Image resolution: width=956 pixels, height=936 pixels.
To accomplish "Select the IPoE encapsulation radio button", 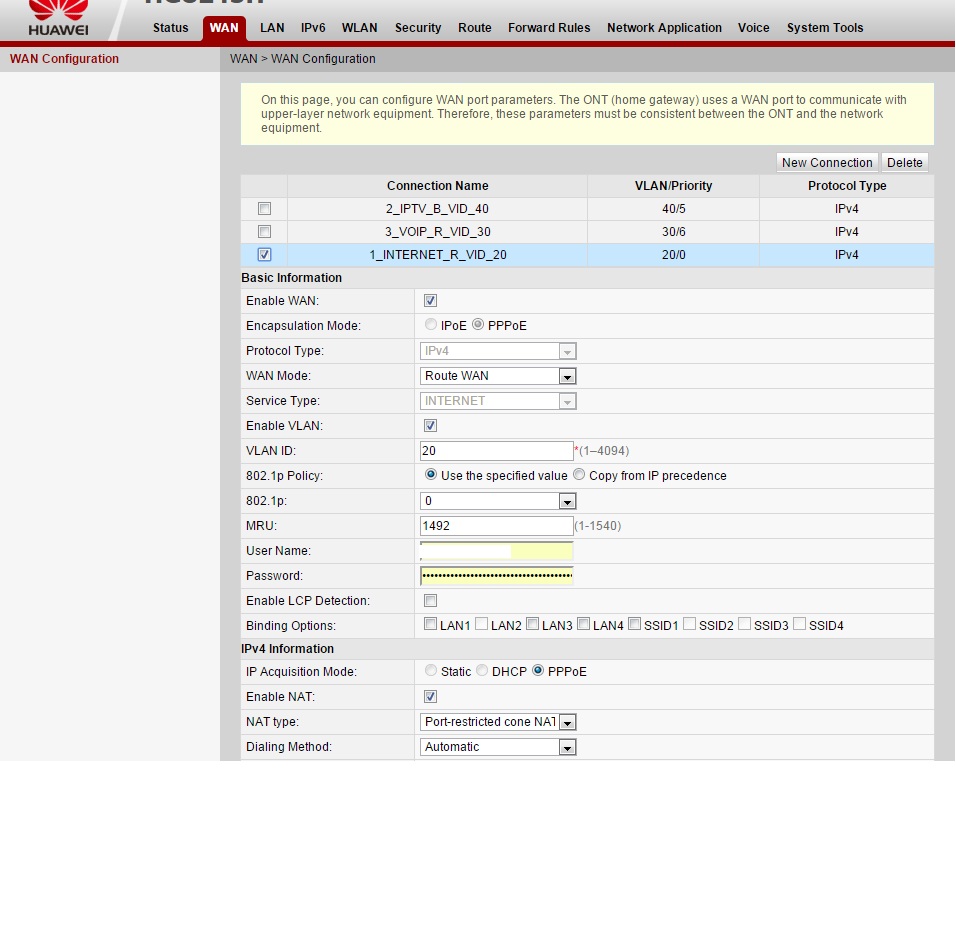I will tap(431, 325).
